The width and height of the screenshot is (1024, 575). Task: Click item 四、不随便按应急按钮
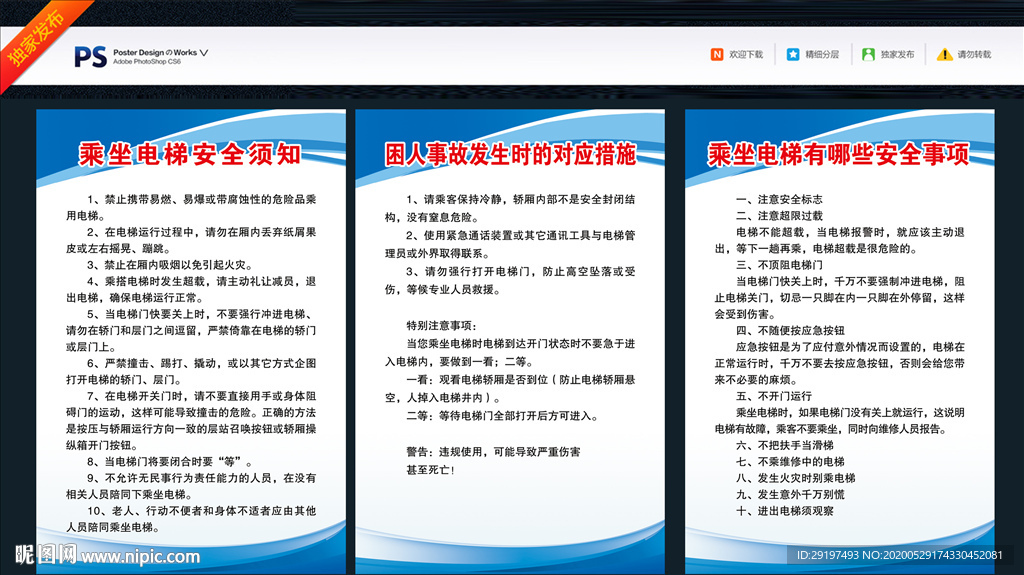790,330
